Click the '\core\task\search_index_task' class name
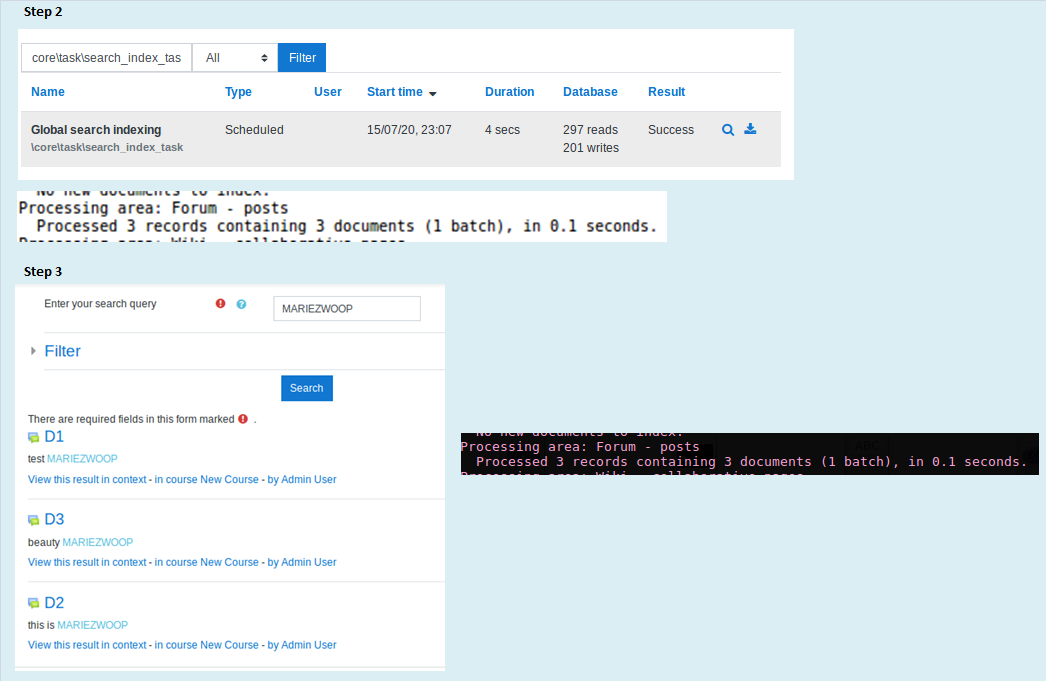The height and width of the screenshot is (681, 1046). pos(107,147)
